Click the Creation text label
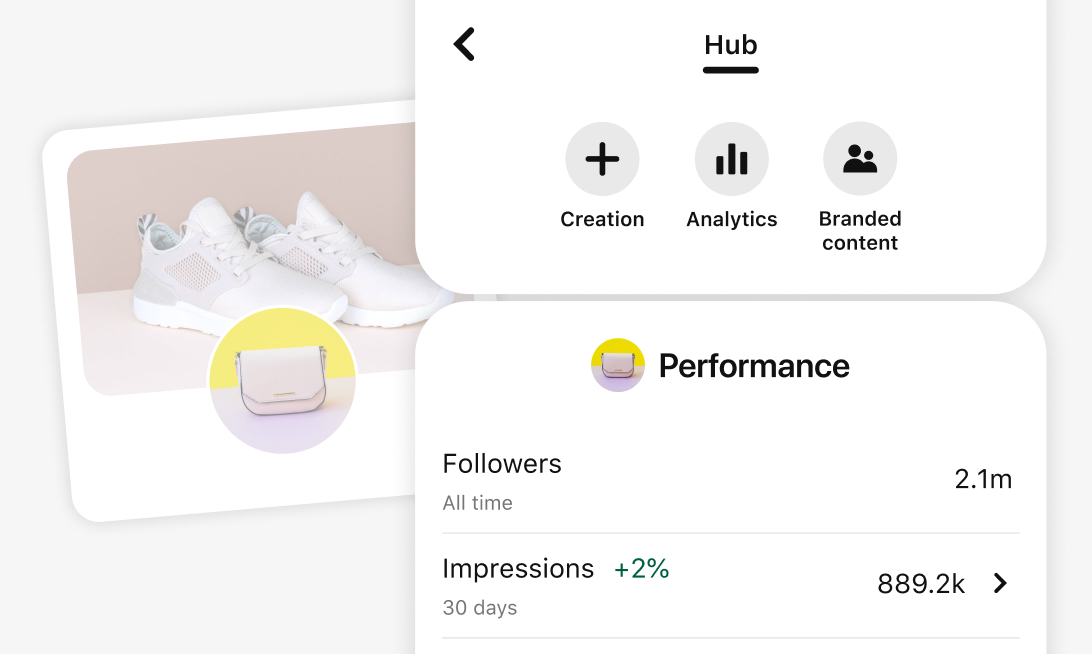 coord(602,218)
